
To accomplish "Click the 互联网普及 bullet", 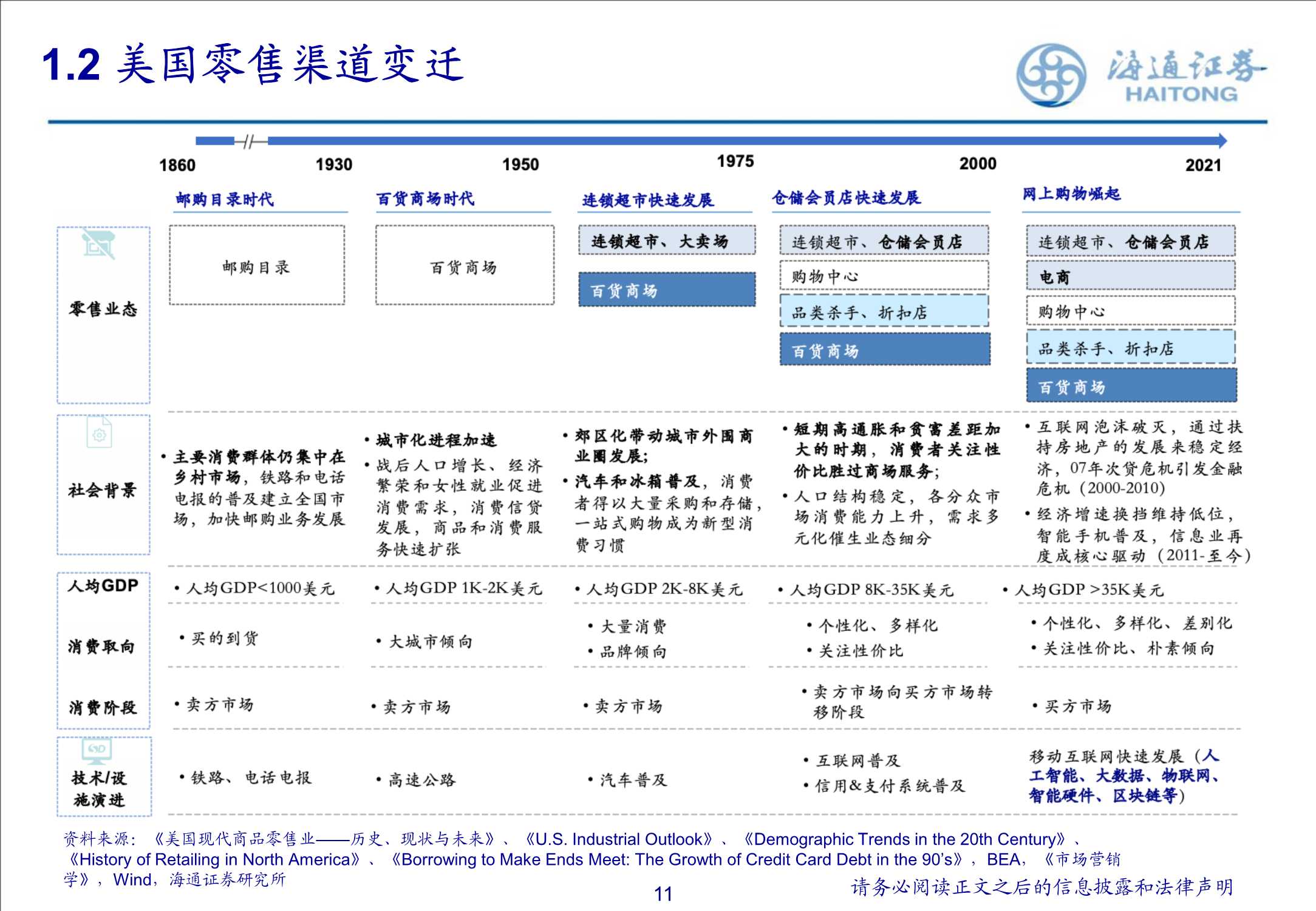I will click(857, 760).
